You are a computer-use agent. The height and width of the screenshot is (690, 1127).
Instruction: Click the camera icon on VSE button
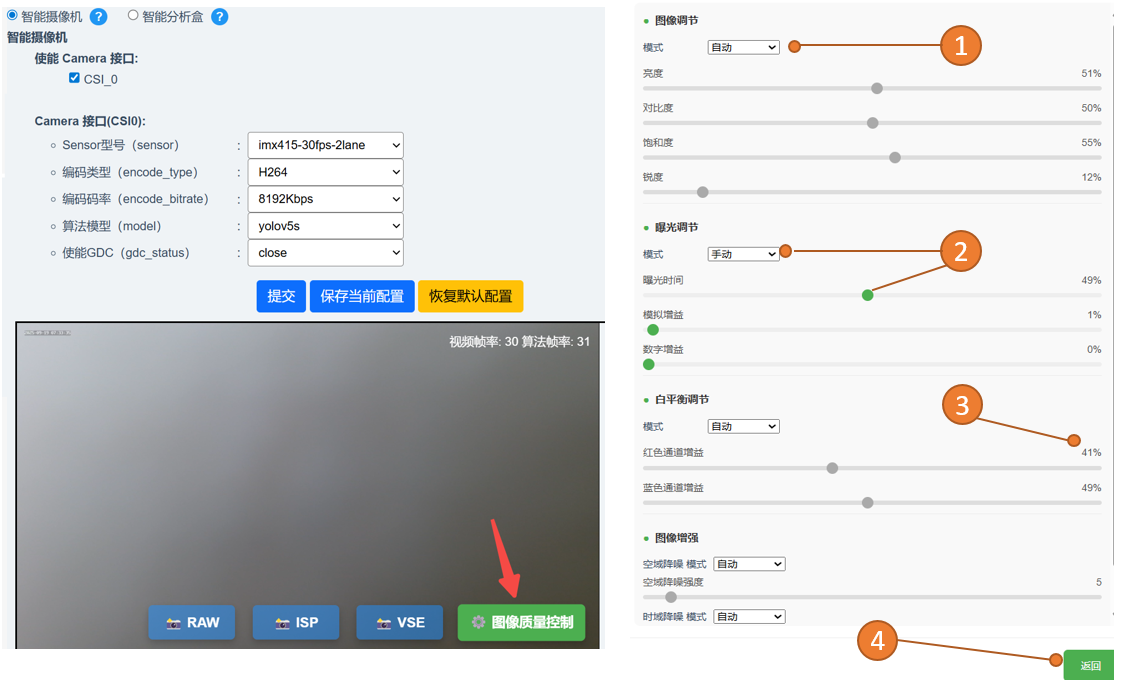(385, 623)
